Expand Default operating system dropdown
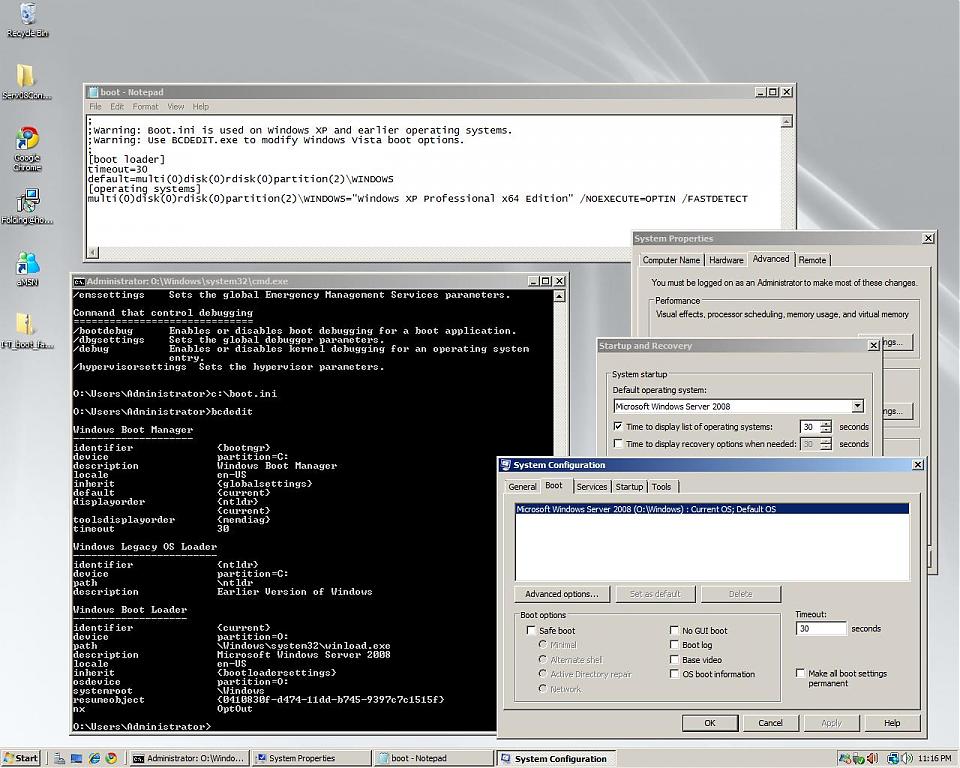This screenshot has width=960, height=768. (x=857, y=406)
